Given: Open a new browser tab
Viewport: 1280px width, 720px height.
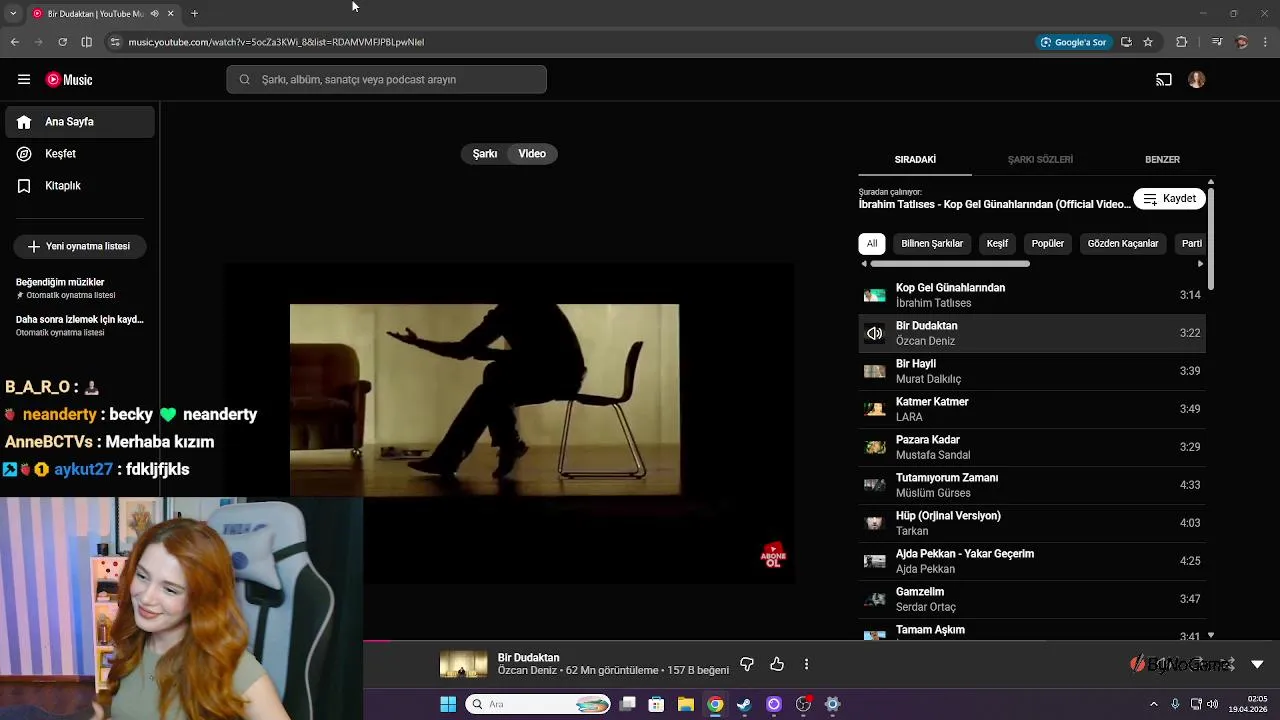Looking at the screenshot, I should tap(194, 13).
